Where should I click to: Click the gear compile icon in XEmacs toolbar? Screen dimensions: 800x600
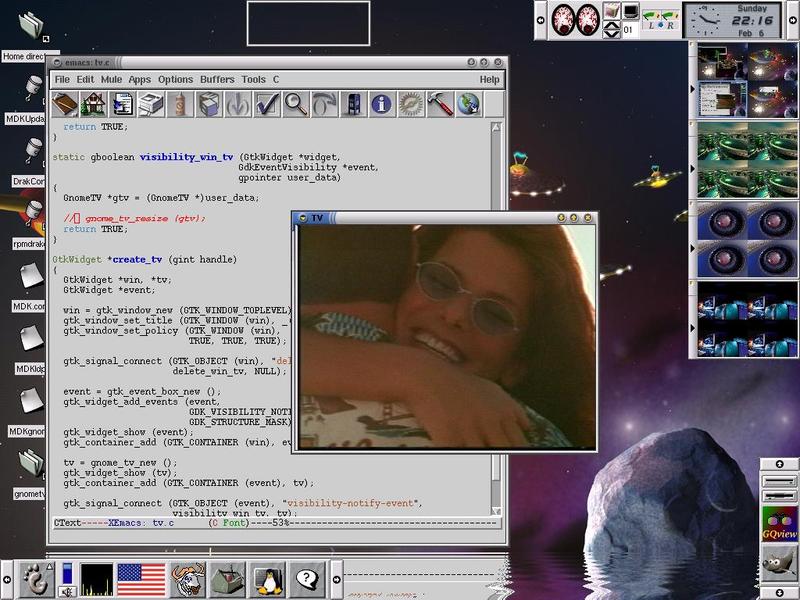tap(411, 104)
